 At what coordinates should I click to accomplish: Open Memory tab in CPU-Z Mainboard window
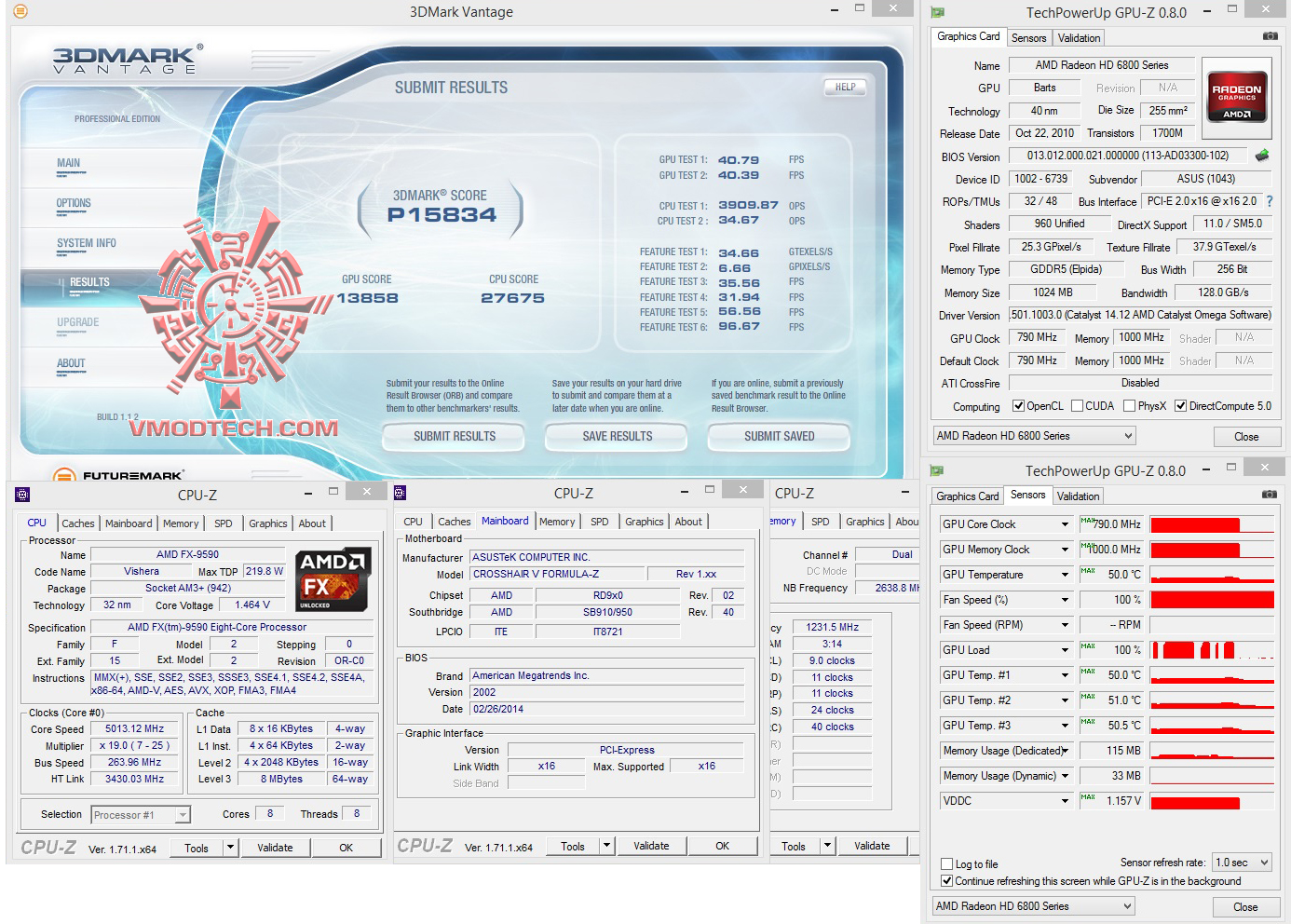(x=557, y=522)
